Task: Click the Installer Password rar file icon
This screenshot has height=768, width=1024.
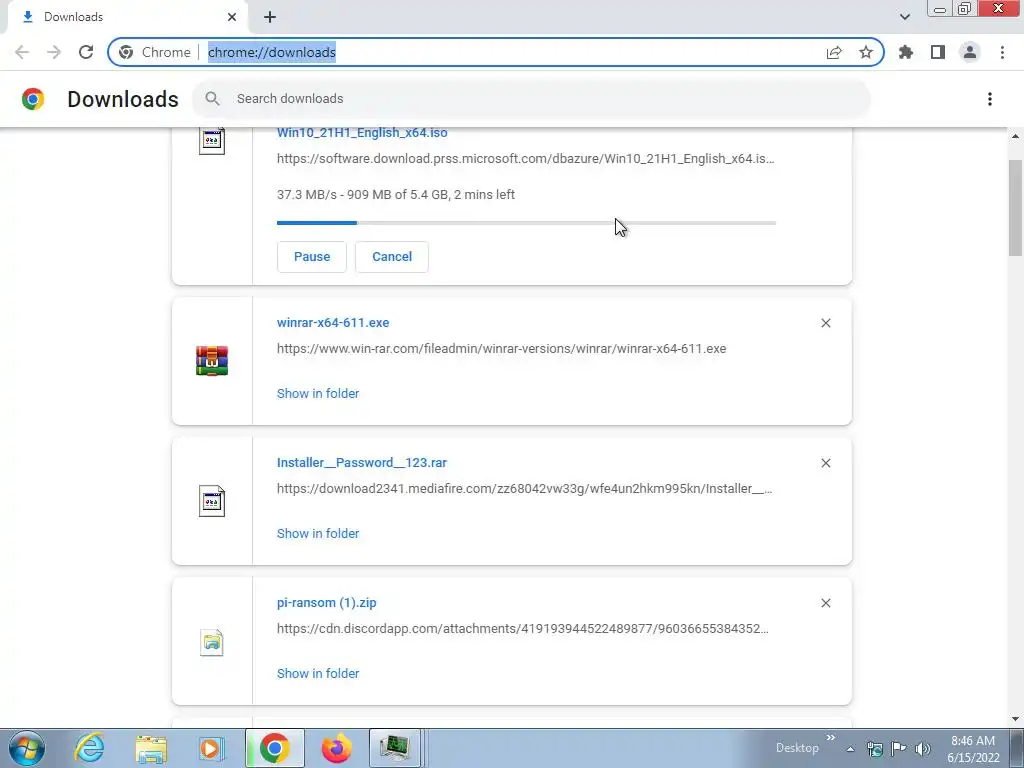Action: (212, 501)
